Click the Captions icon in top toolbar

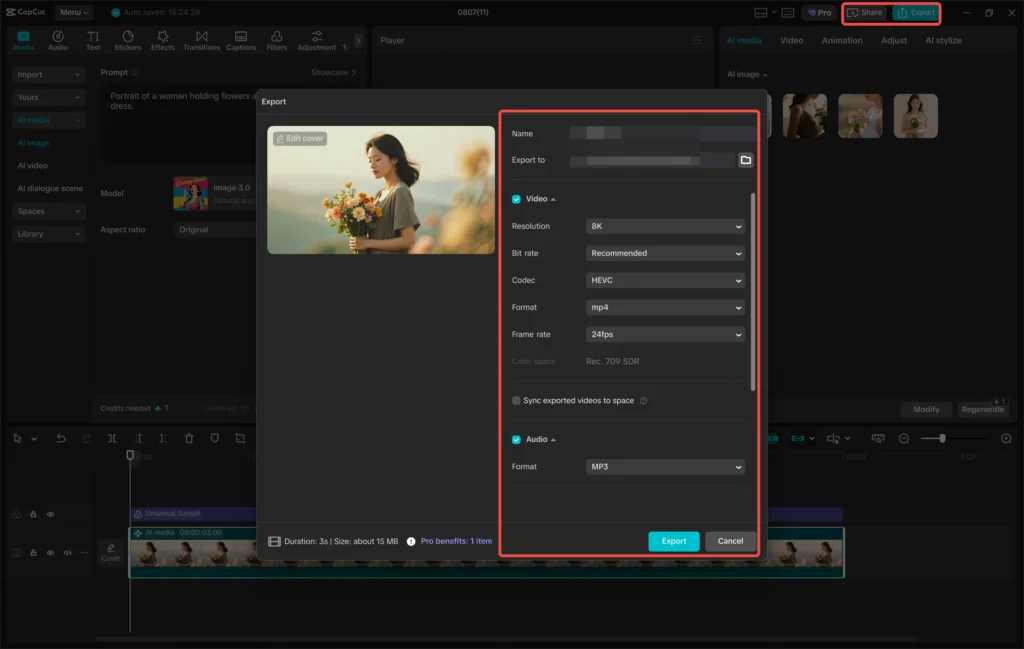pos(241,40)
